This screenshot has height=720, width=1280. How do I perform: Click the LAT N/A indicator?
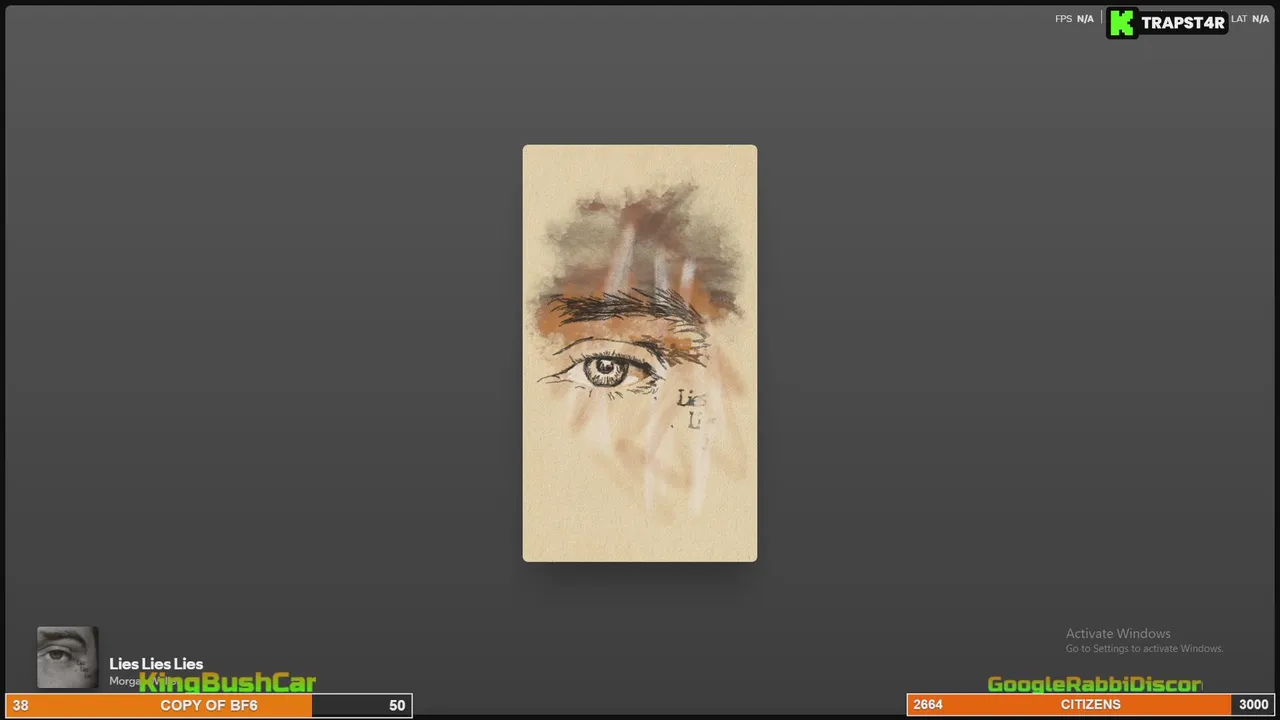pos(1250,19)
